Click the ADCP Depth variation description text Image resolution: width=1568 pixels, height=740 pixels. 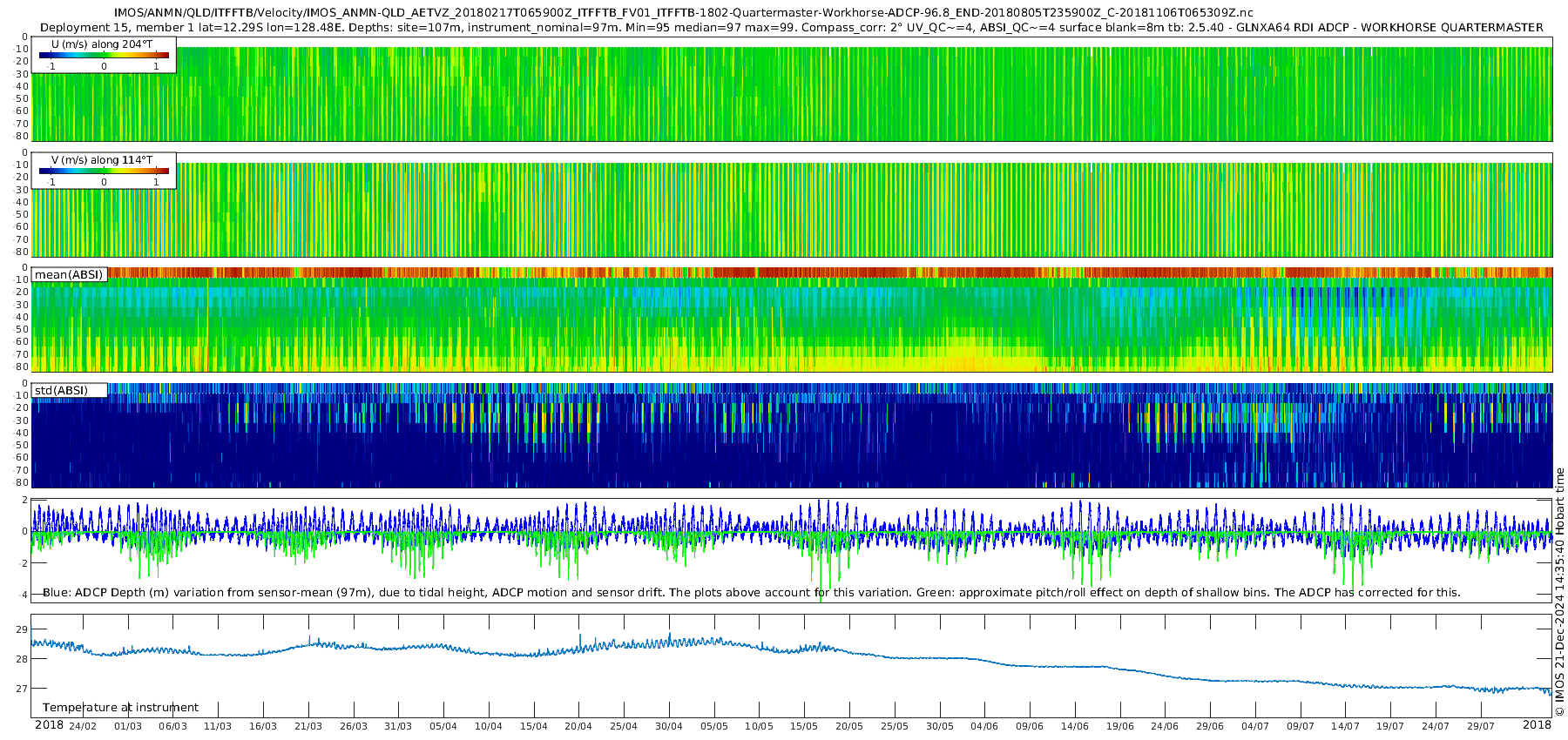tap(751, 592)
